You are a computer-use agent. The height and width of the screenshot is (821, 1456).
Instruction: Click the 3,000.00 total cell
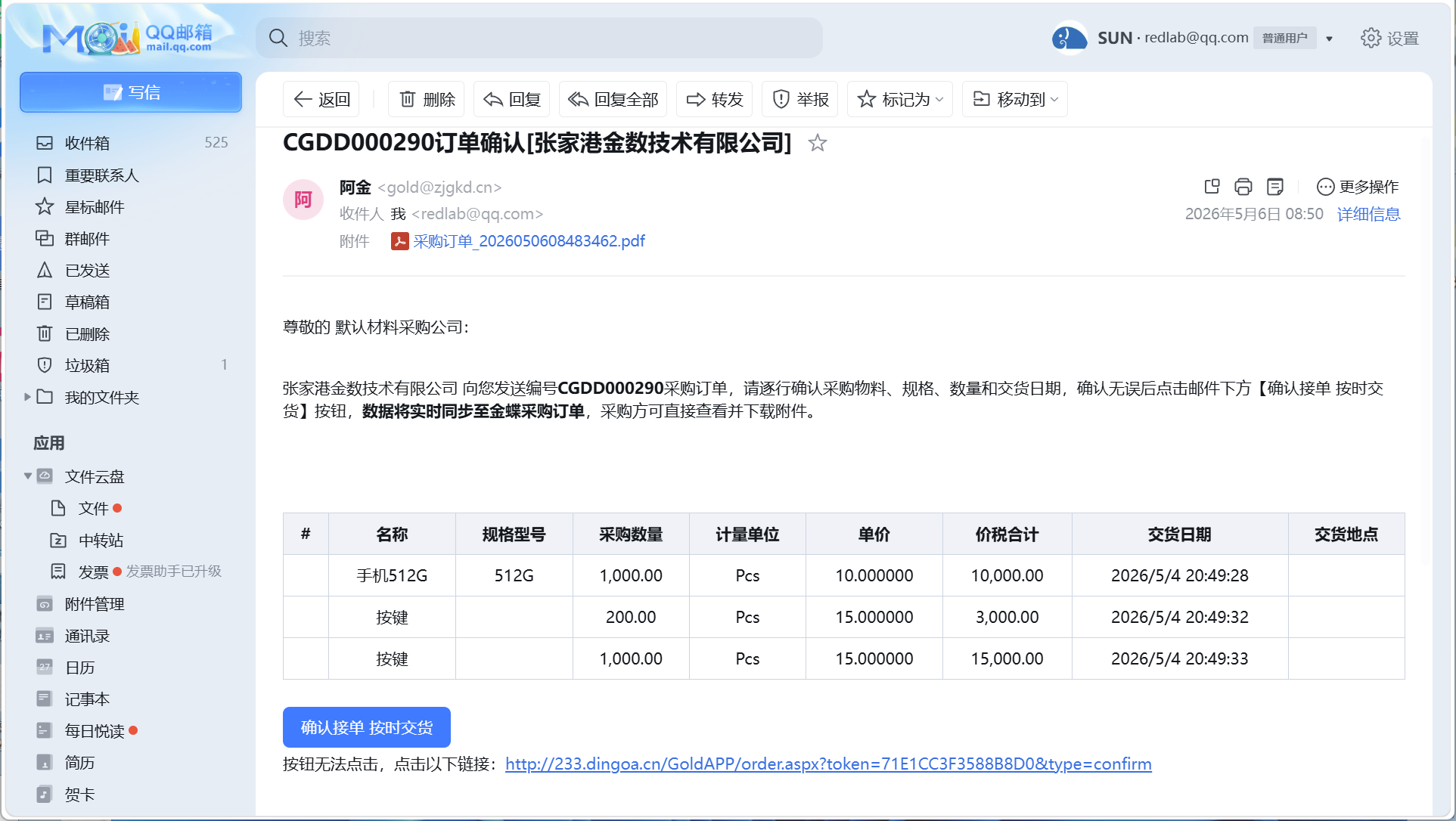point(1007,617)
